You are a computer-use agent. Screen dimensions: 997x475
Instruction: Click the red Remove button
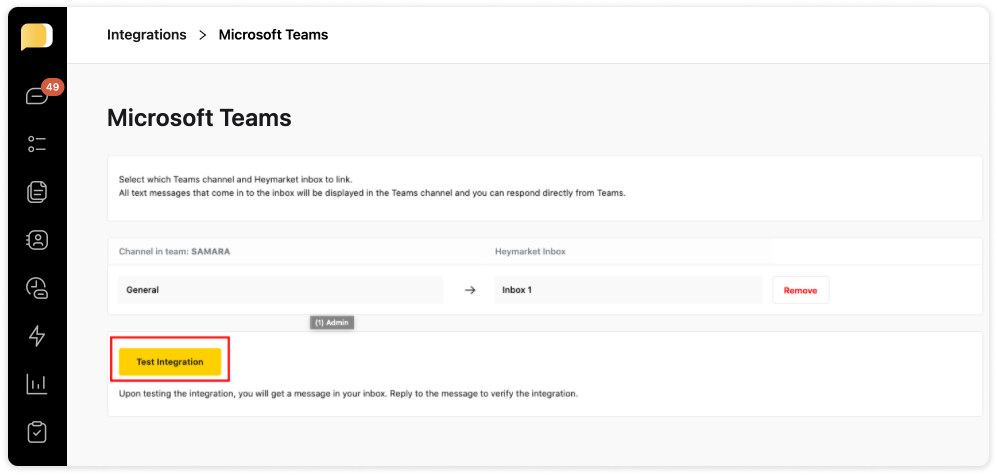coord(801,290)
